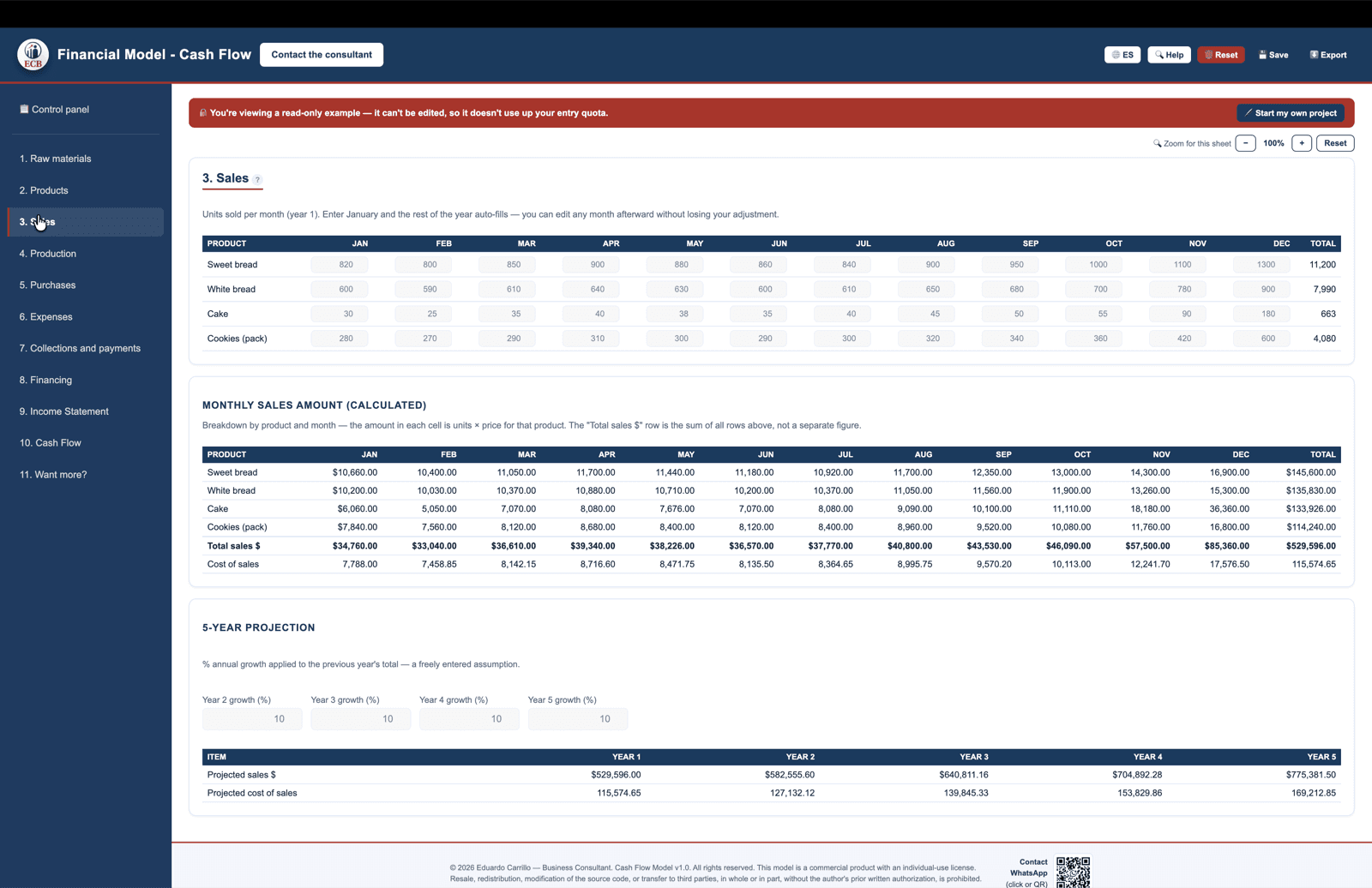Click the ECB logo in the header
Image resolution: width=1372 pixels, height=888 pixels.
tap(33, 55)
